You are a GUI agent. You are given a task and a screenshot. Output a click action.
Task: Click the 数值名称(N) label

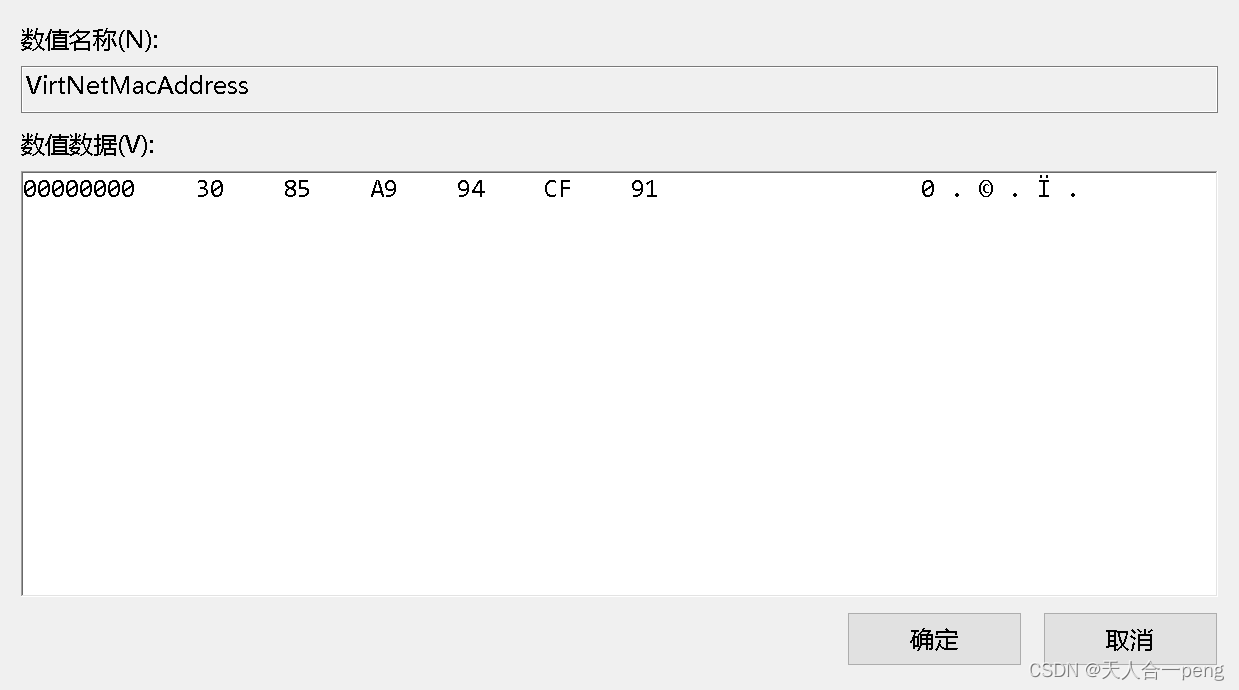(x=90, y=40)
